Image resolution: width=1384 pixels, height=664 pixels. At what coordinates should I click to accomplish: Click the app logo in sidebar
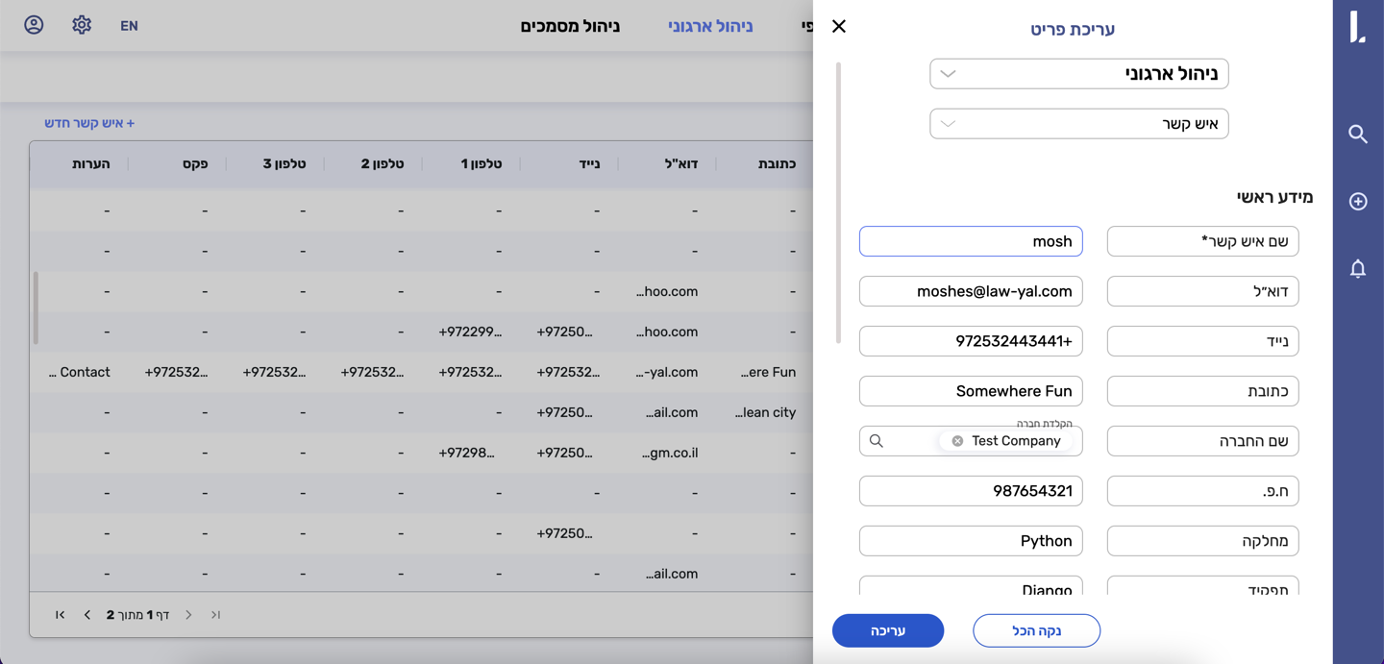click(x=1357, y=27)
